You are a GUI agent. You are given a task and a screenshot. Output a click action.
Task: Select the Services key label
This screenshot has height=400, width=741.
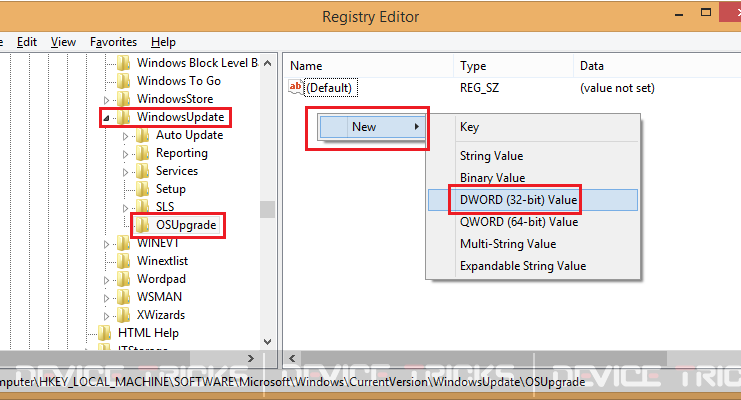(x=177, y=171)
